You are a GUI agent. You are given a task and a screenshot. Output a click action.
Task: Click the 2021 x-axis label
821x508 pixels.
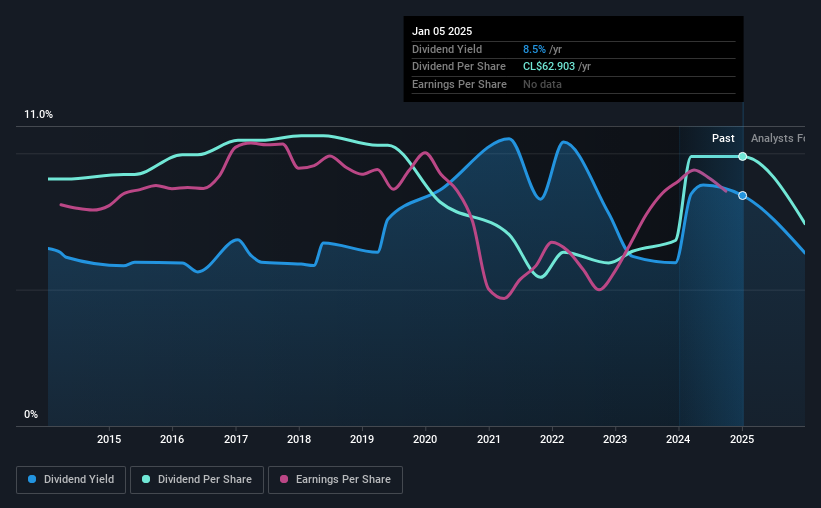pyautogui.click(x=489, y=439)
